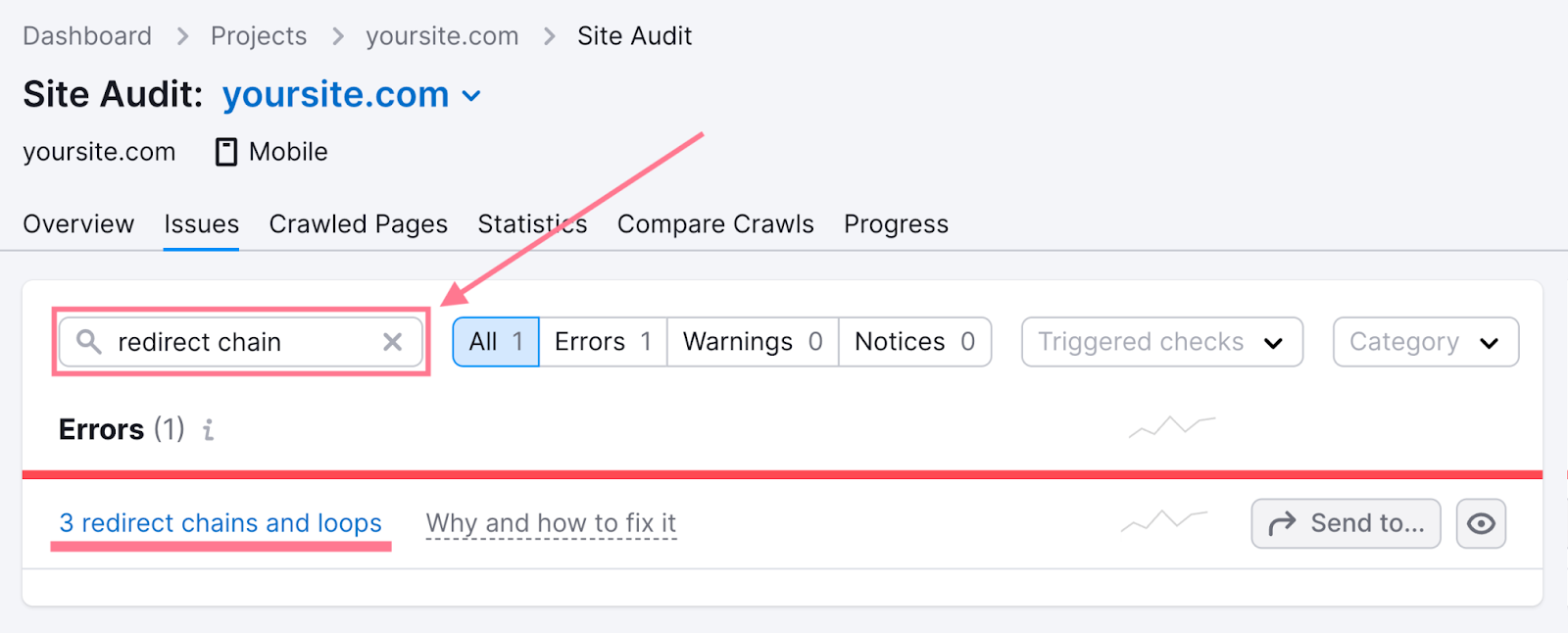The width and height of the screenshot is (1568, 633).
Task: Expand the yoursite.com project selector chevron
Action: pyautogui.click(x=471, y=95)
